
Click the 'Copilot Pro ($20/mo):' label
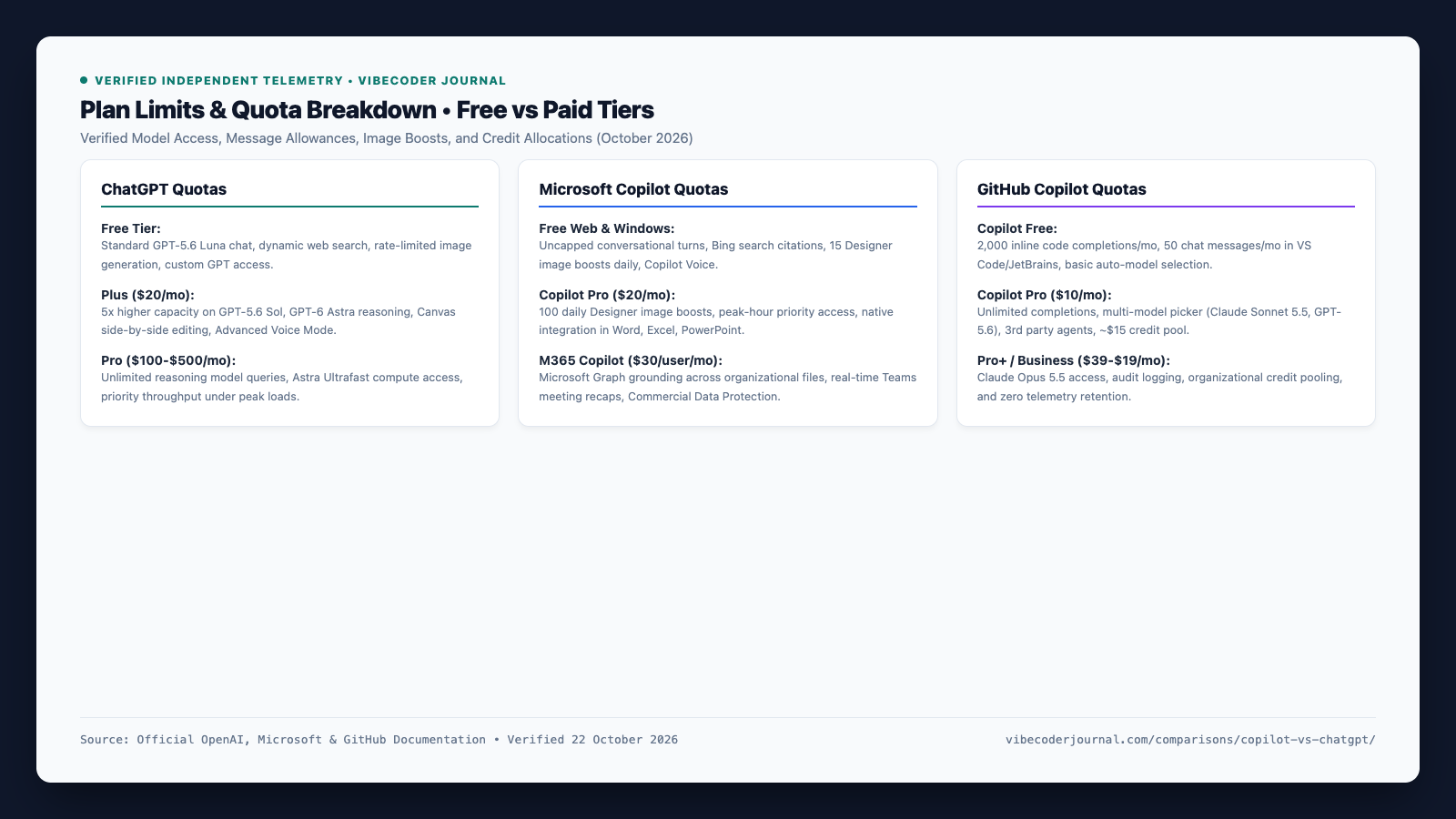[x=607, y=295]
